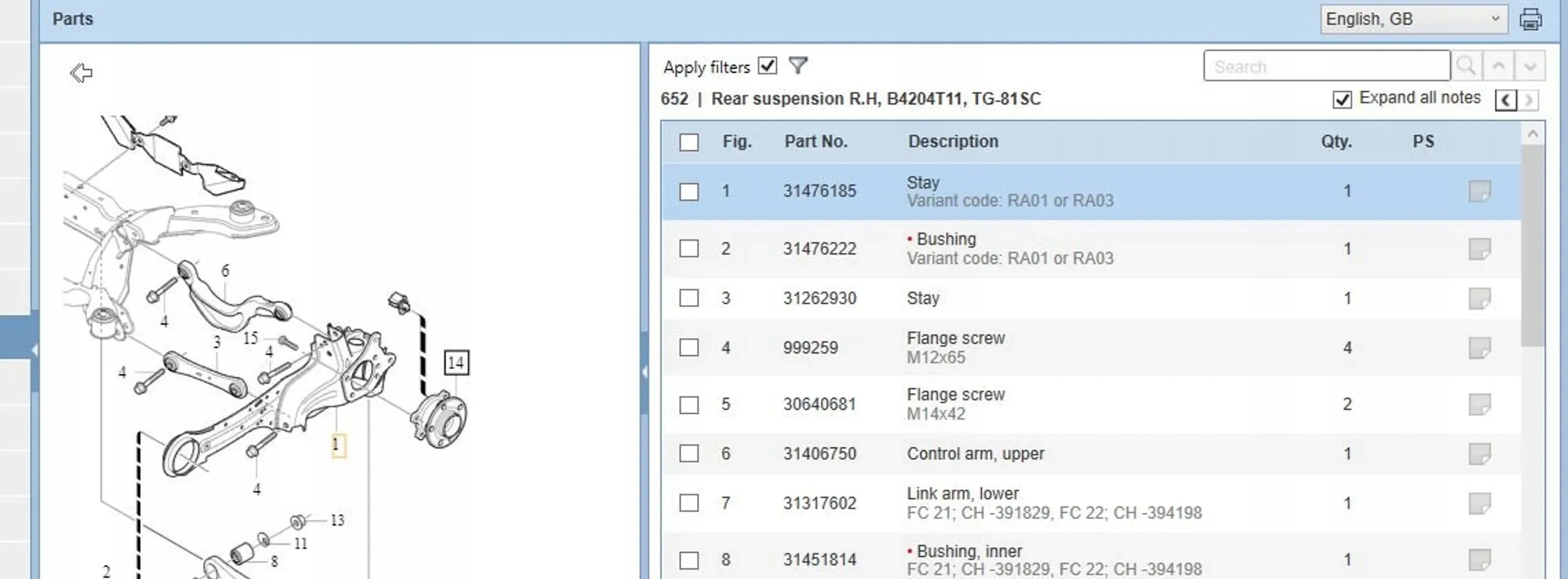
Task: Select part number 31451814
Action: pyautogui.click(x=819, y=560)
